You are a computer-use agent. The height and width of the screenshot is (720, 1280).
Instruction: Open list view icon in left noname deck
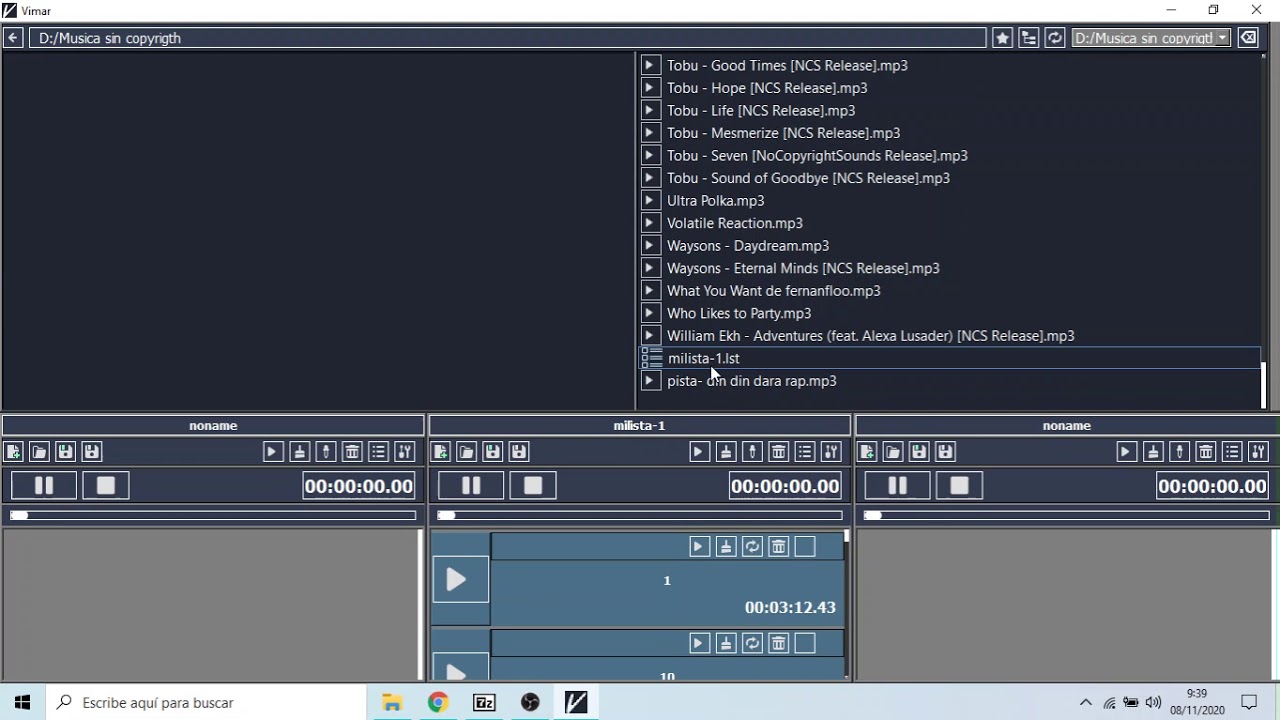pyautogui.click(x=378, y=452)
